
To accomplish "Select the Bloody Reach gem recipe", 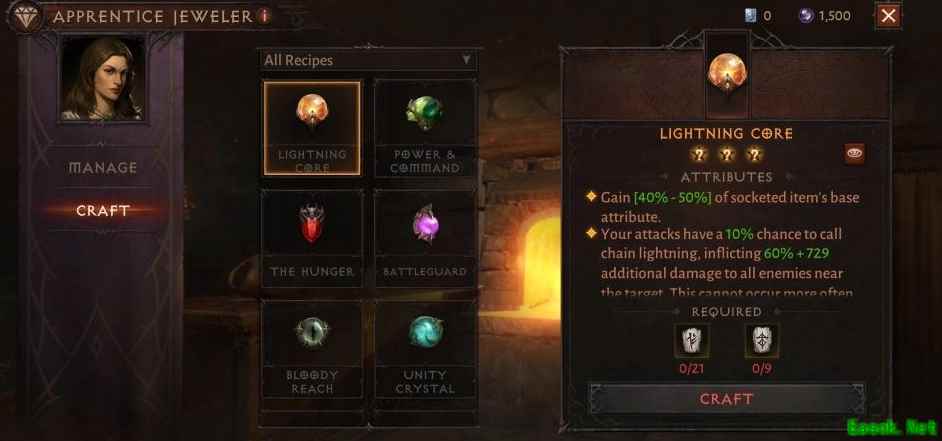I will (312, 349).
